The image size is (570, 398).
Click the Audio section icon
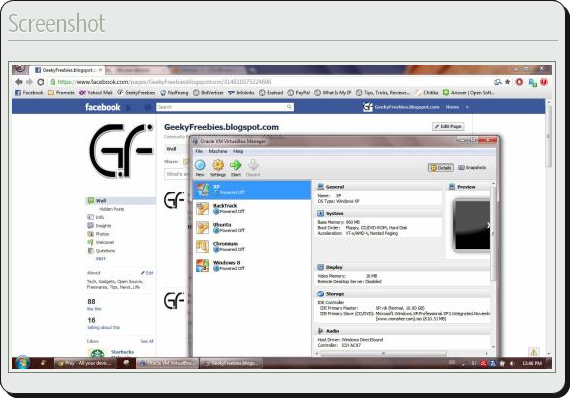coord(320,331)
